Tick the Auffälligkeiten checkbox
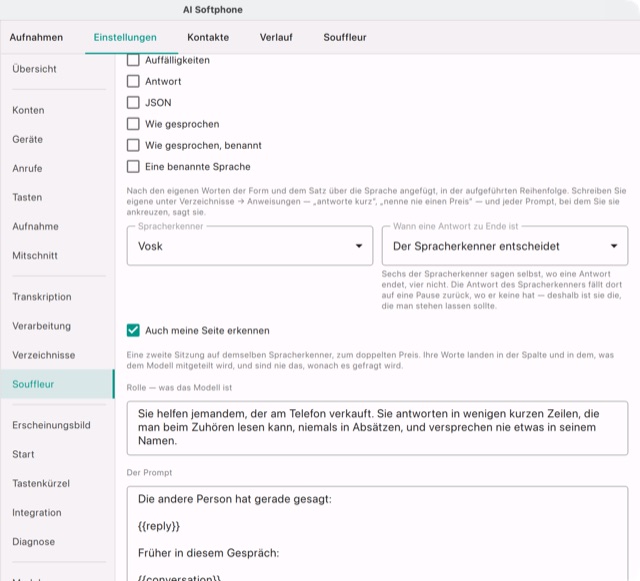 pyautogui.click(x=133, y=60)
